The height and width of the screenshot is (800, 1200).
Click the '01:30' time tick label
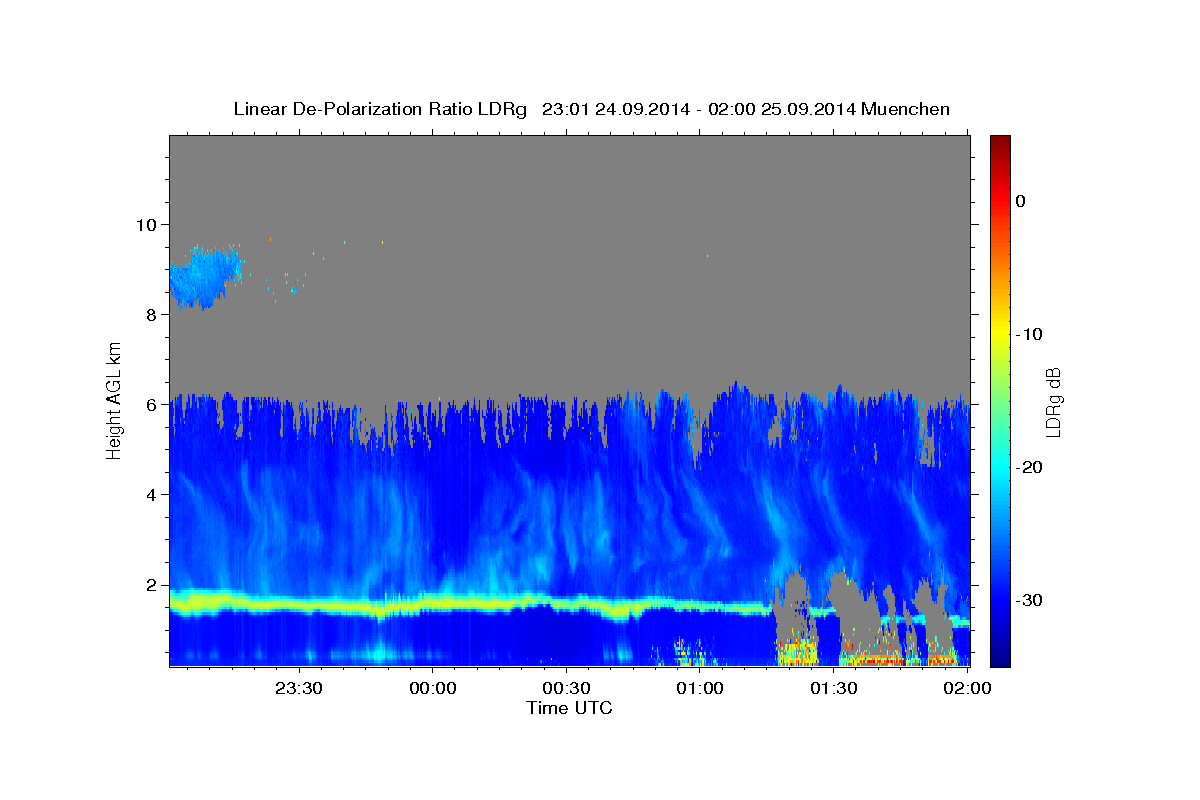(833, 688)
